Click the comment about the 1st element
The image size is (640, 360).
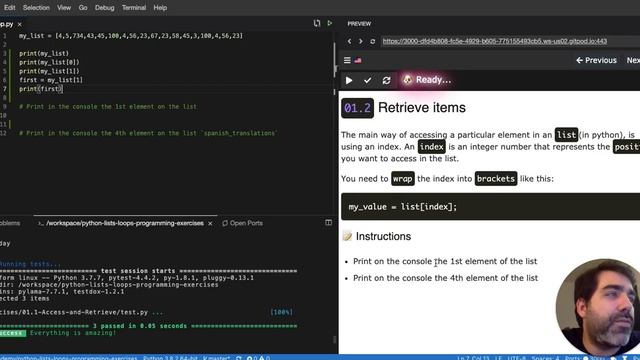(108, 107)
